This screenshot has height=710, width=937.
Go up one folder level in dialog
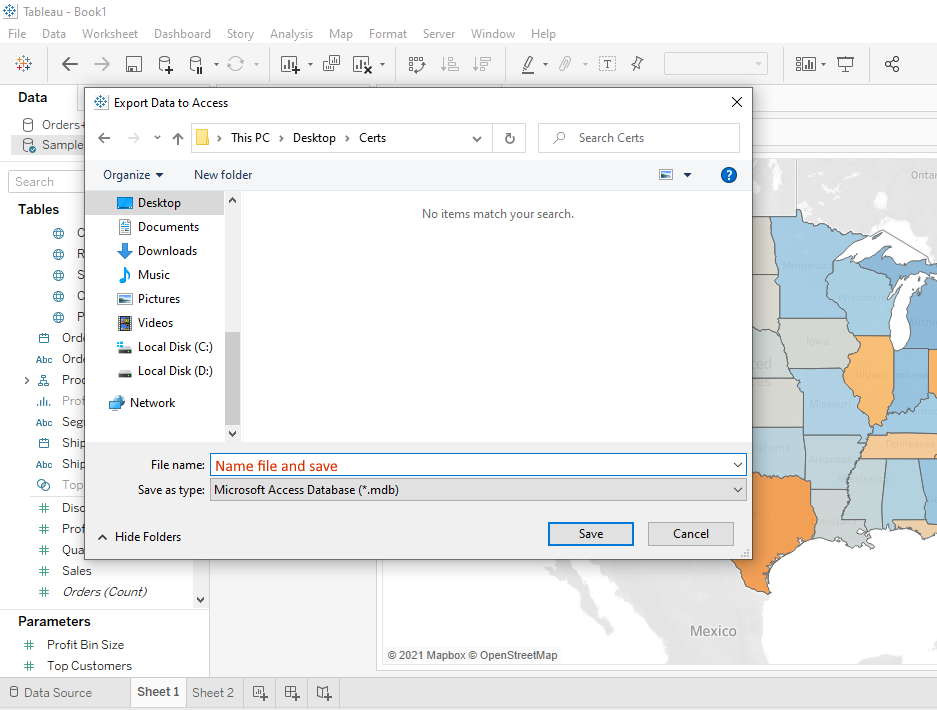click(x=177, y=139)
